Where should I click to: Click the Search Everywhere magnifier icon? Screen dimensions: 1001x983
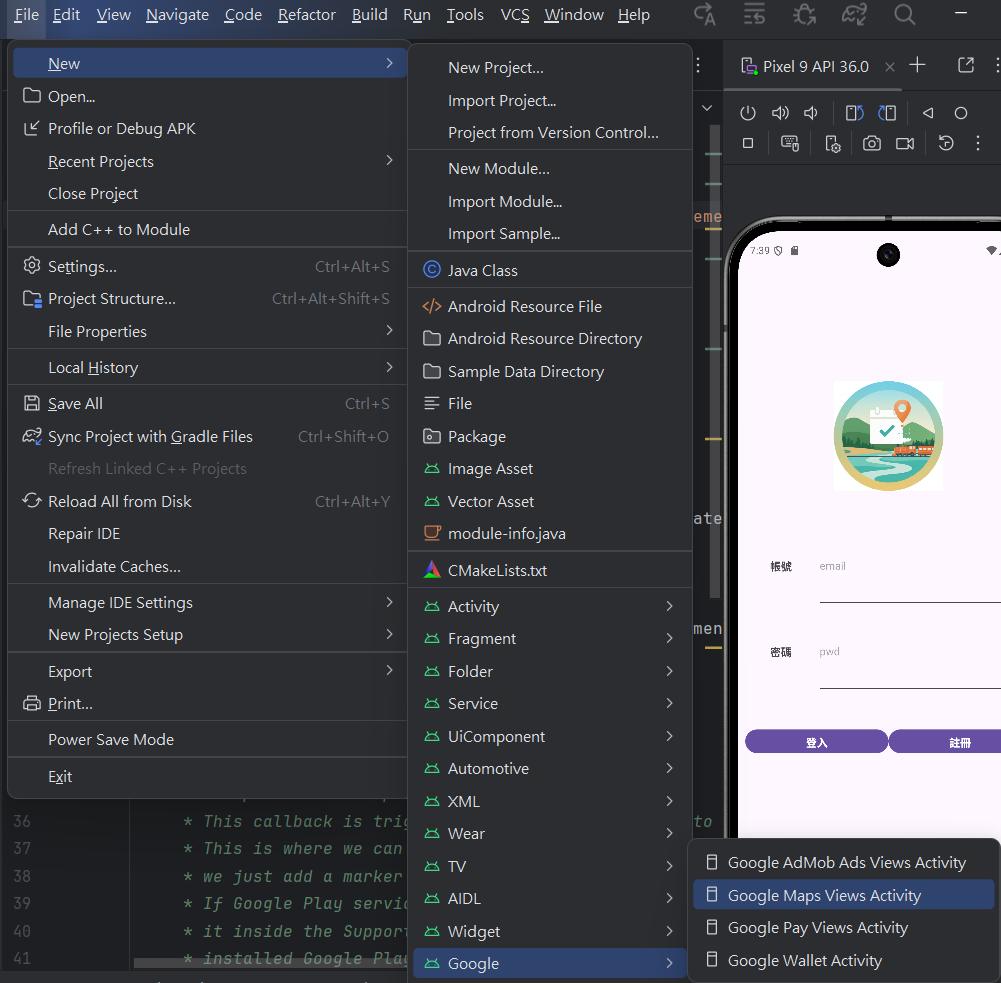904,14
